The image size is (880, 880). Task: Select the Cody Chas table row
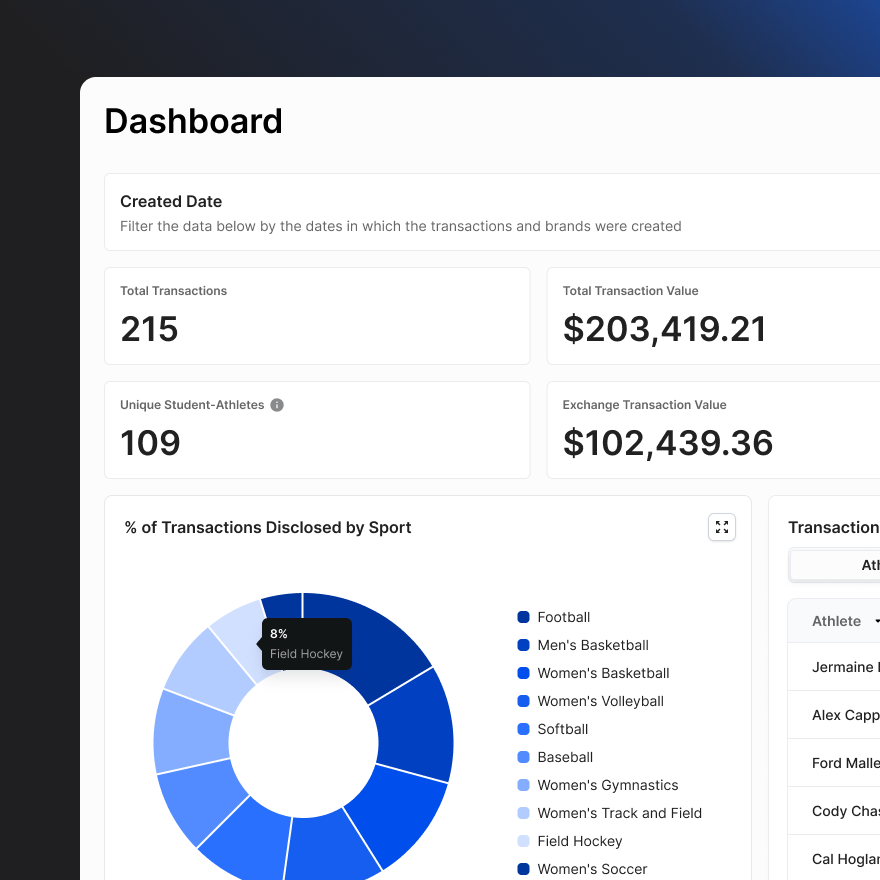(x=845, y=811)
